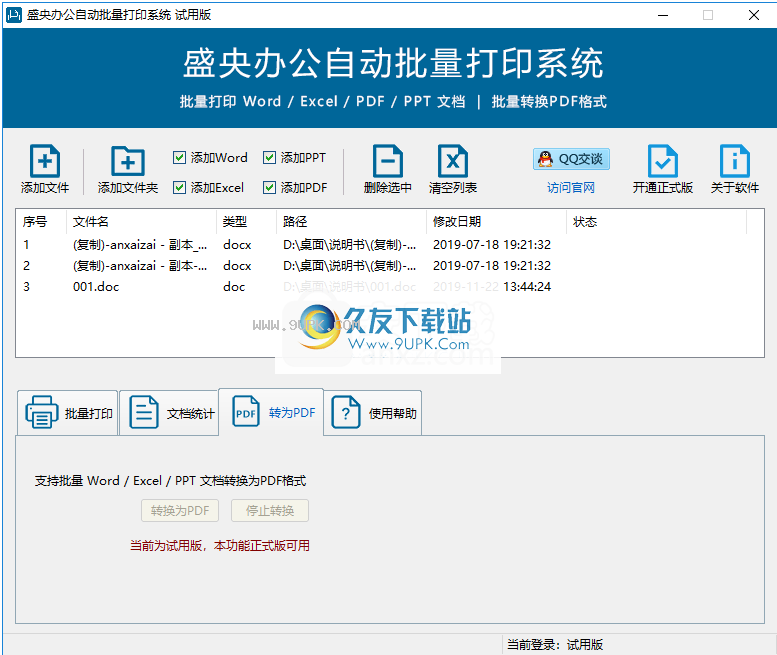Click the app icon in title bar

pos(14,15)
